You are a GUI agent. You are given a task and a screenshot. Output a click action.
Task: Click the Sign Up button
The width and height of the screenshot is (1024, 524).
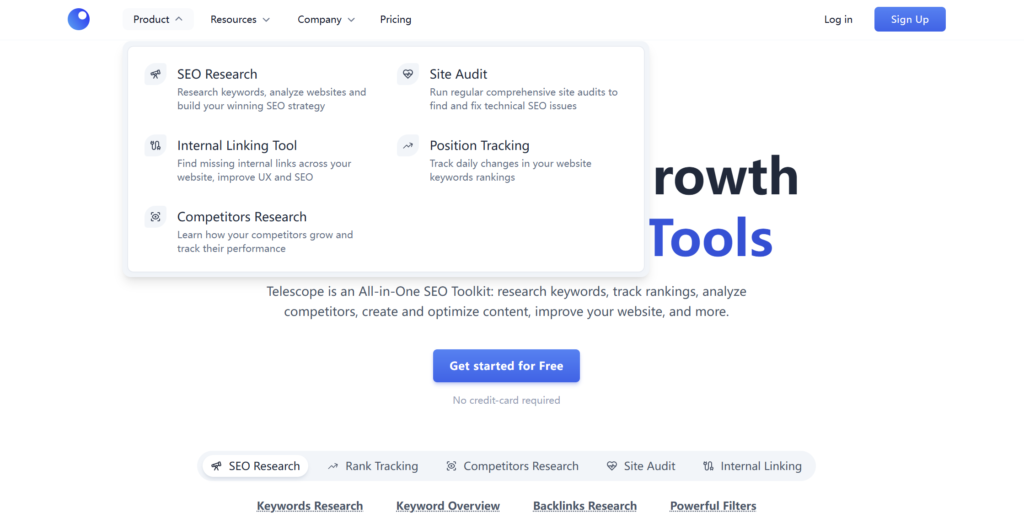coord(910,19)
